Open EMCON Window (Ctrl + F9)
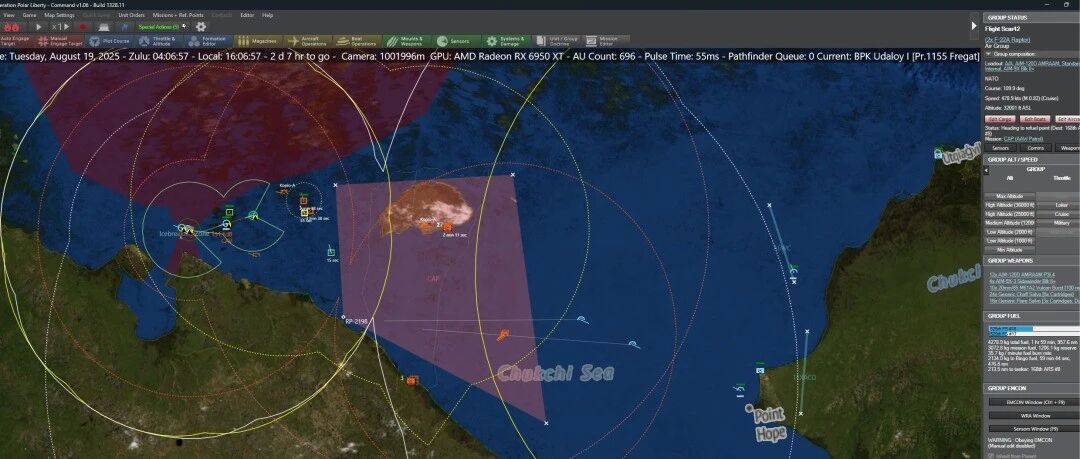This screenshot has height=459, width=1080. [1035, 402]
